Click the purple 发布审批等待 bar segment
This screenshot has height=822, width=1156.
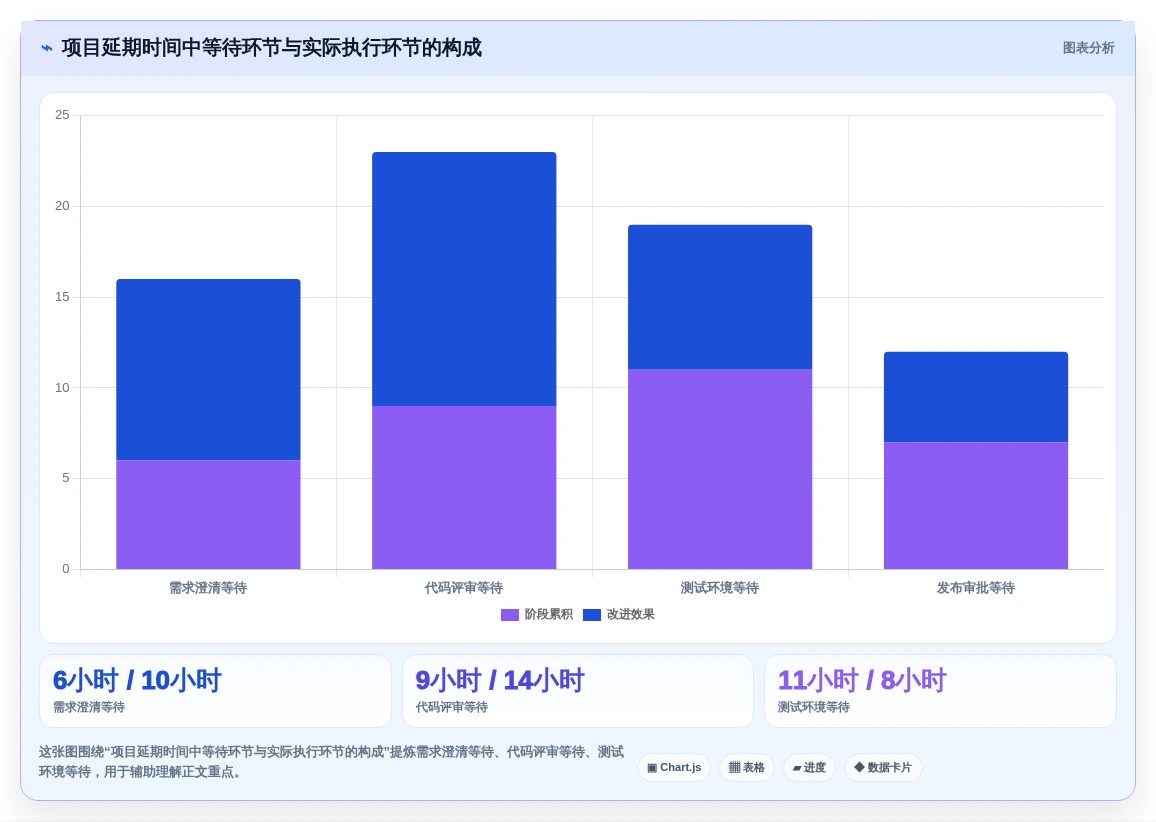pos(975,506)
